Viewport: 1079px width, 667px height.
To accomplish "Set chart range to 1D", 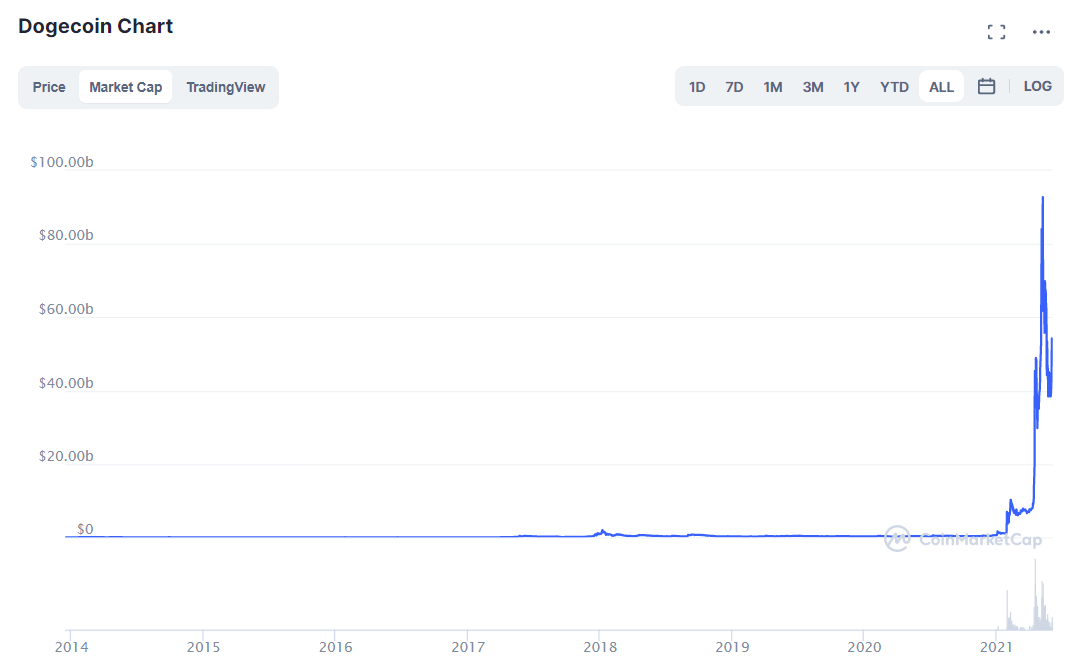I will pos(697,87).
